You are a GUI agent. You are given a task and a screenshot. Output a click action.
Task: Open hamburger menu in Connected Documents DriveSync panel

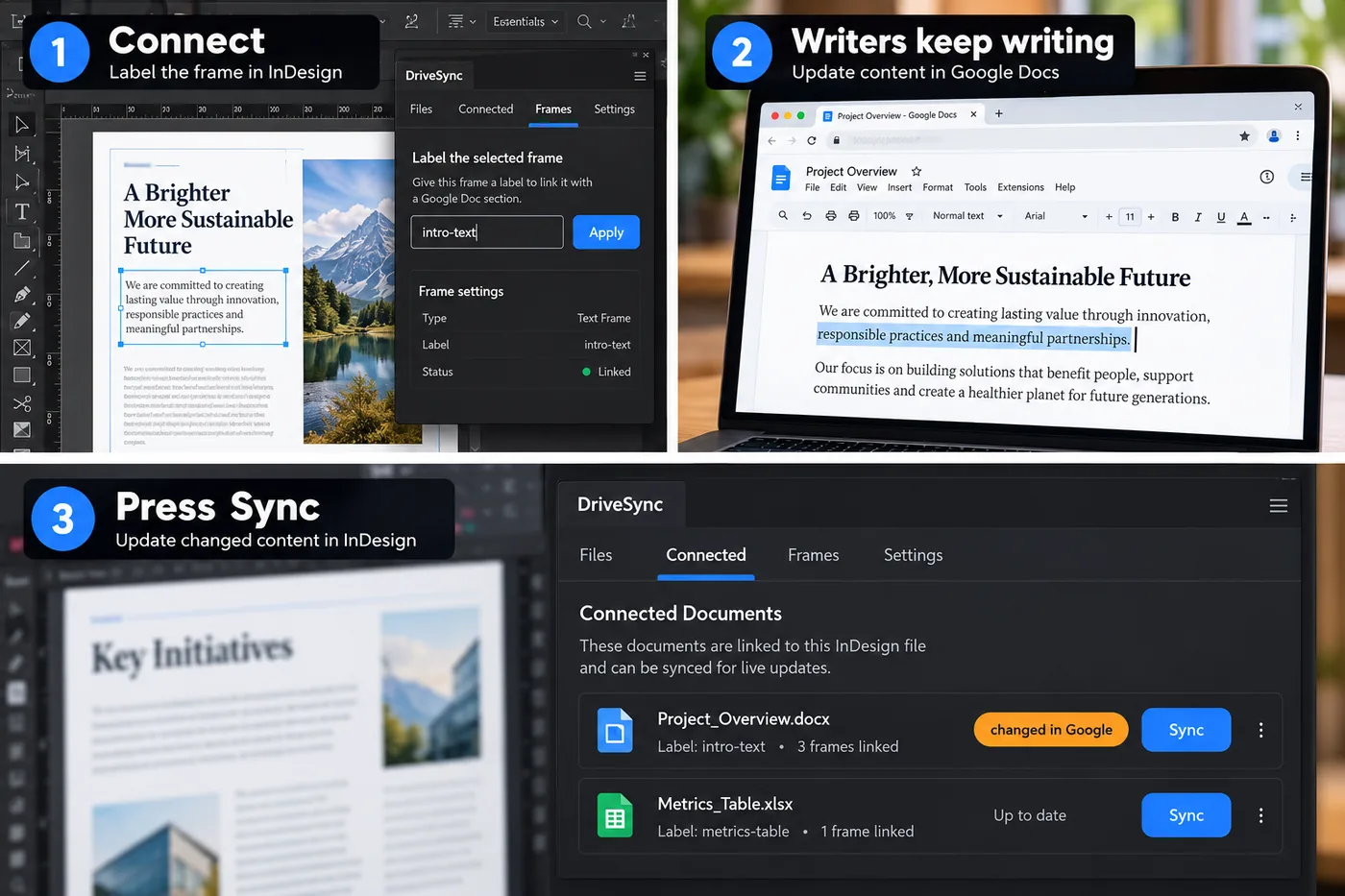pyautogui.click(x=1278, y=506)
